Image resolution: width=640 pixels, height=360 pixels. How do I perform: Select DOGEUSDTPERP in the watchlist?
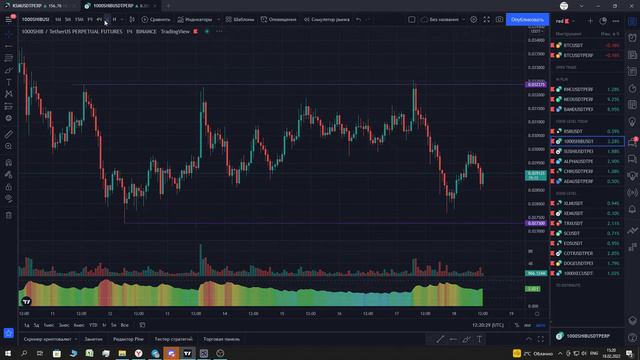[x=587, y=263]
